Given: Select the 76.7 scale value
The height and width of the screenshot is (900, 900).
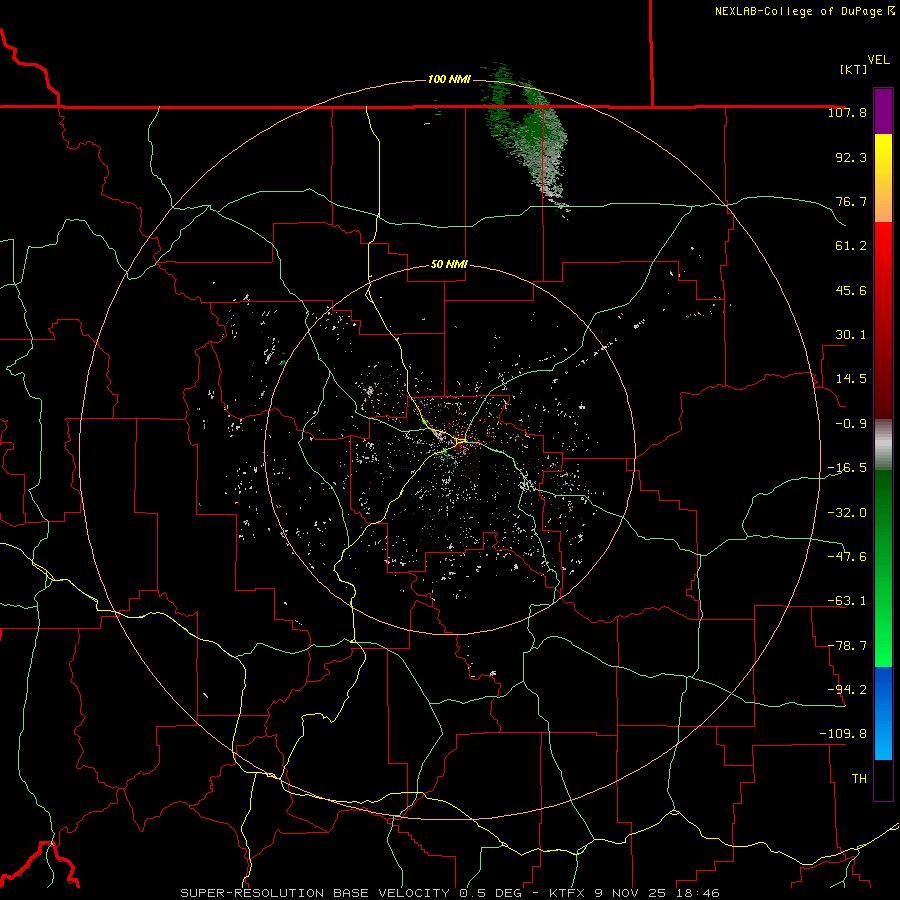Looking at the screenshot, I should pos(851,201).
